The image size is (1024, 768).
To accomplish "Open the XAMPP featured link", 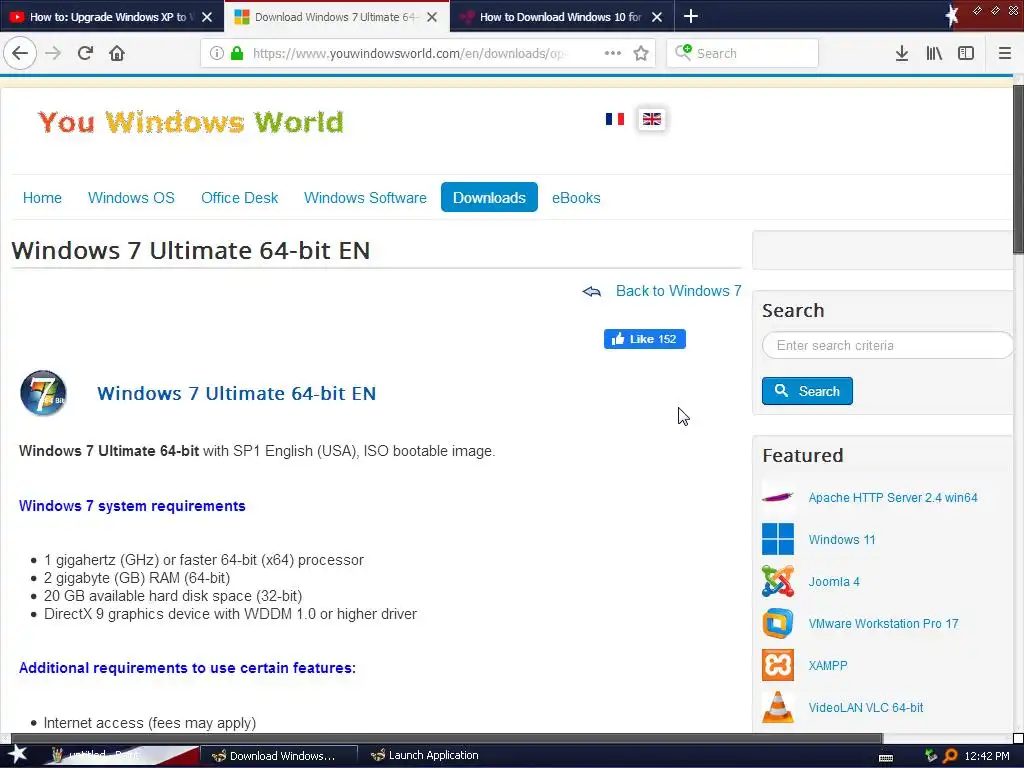I will click(828, 665).
